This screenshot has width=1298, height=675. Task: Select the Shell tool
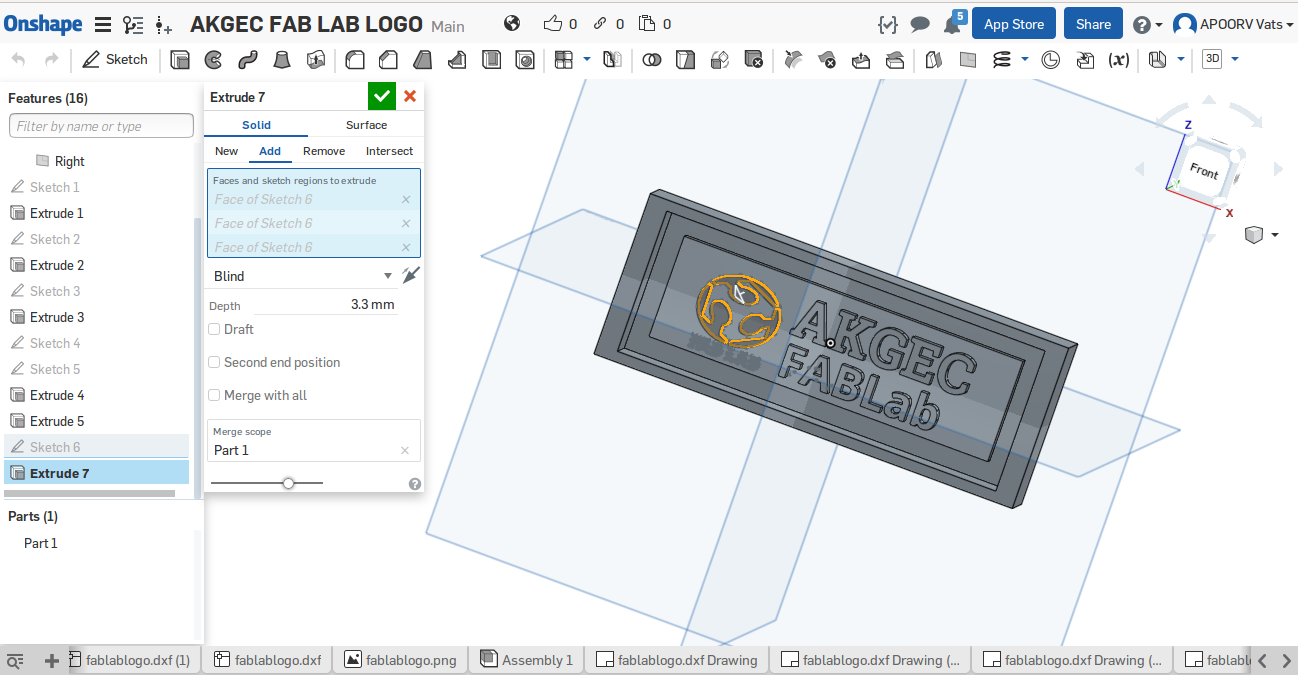491,60
